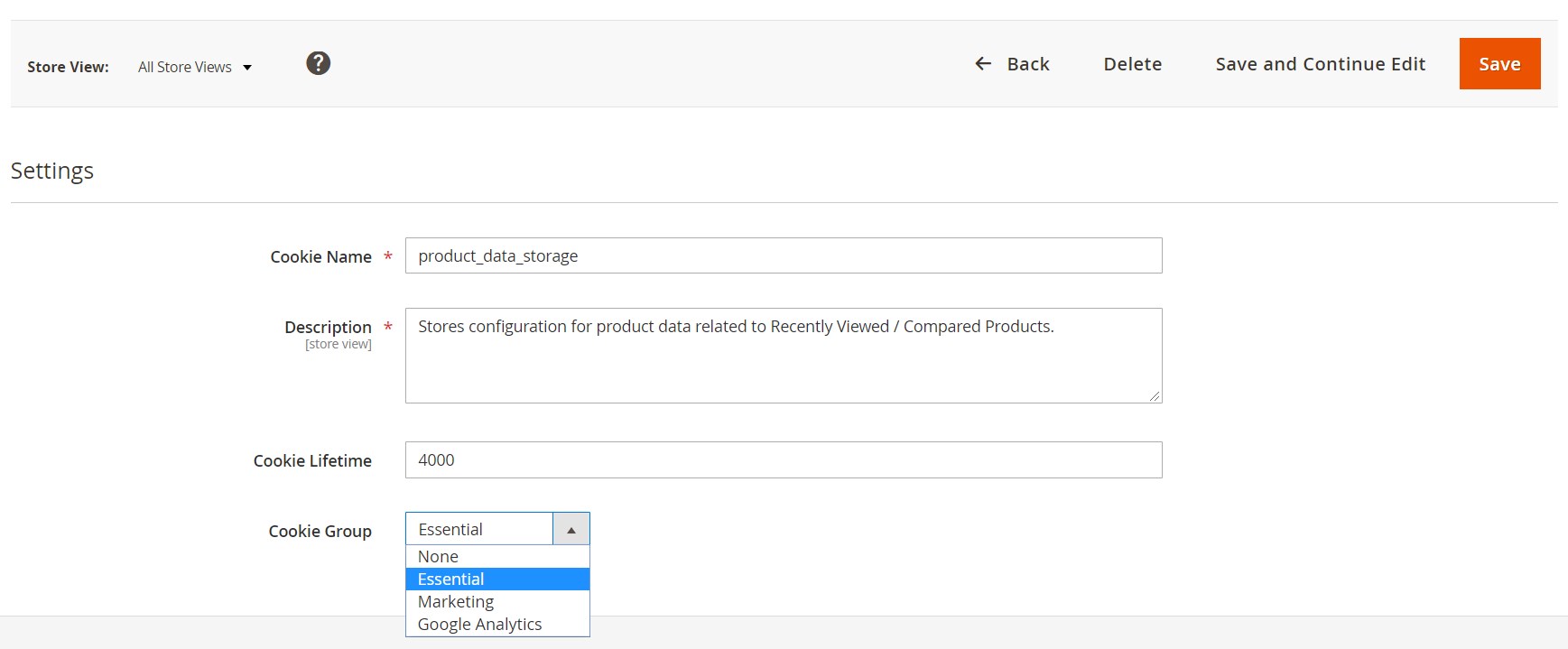Viewport: 1568px width, 649px height.
Task: Click the Cookie Lifetime input field
Action: click(783, 460)
